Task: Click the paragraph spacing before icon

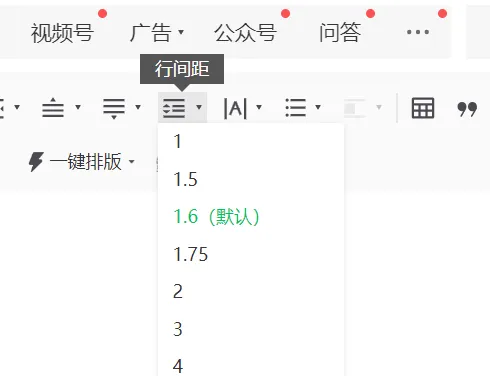Action: pyautogui.click(x=53, y=107)
